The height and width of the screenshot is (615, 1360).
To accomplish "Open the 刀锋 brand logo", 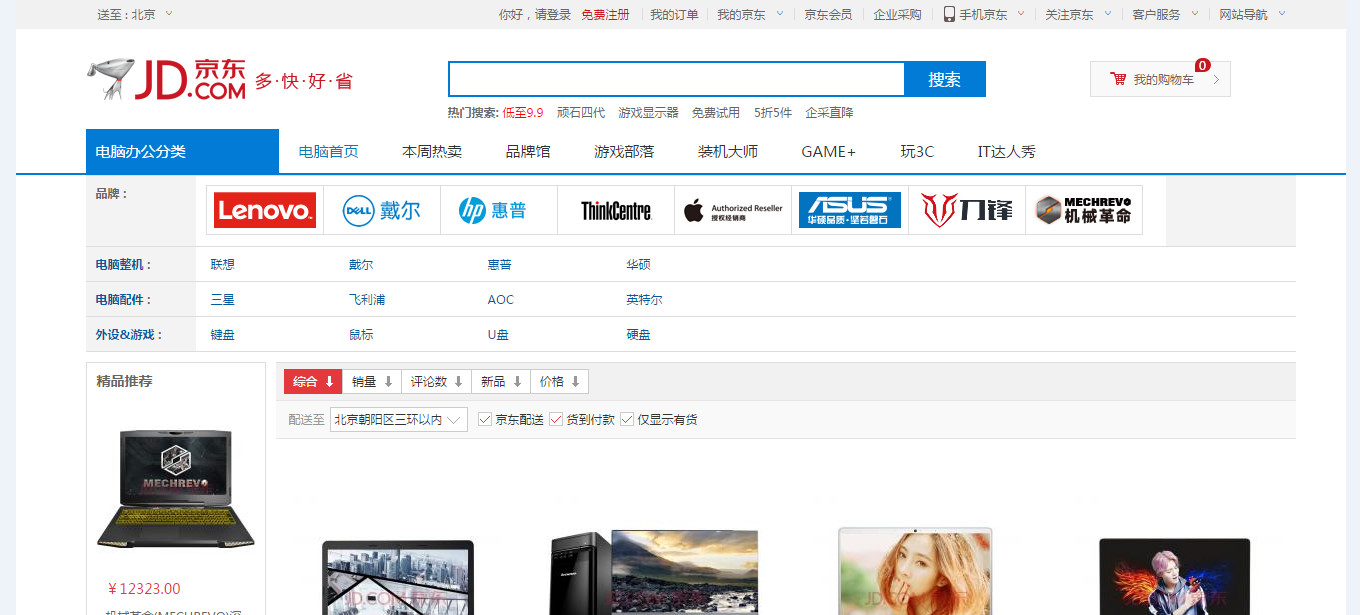I will 967,210.
